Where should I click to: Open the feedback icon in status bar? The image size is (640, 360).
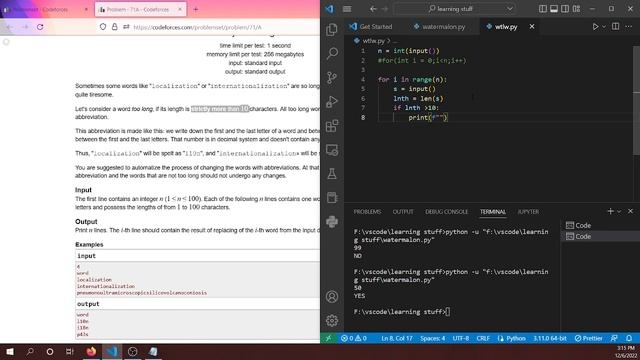click(x=614, y=338)
